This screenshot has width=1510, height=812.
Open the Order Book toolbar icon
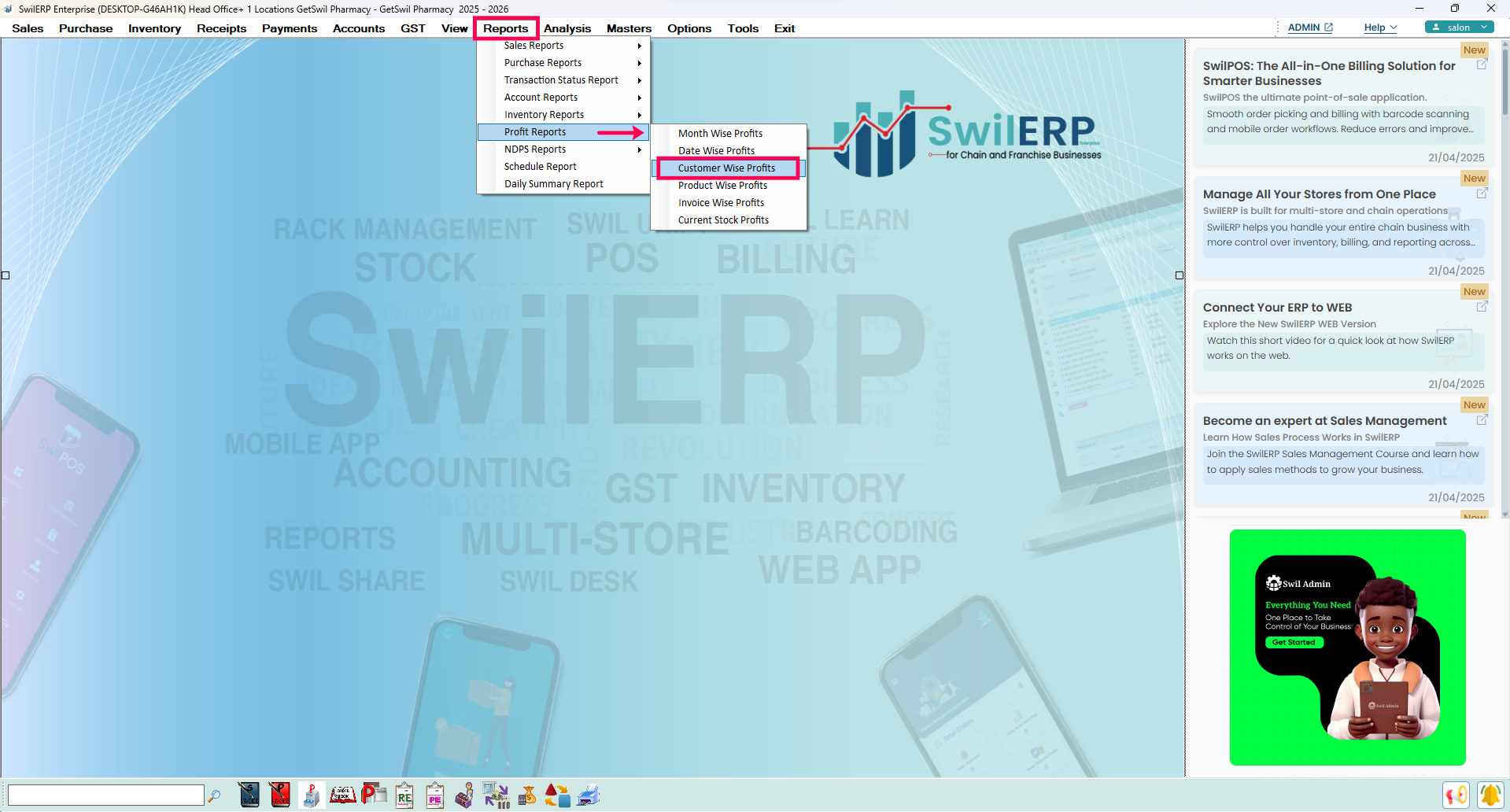(342, 795)
